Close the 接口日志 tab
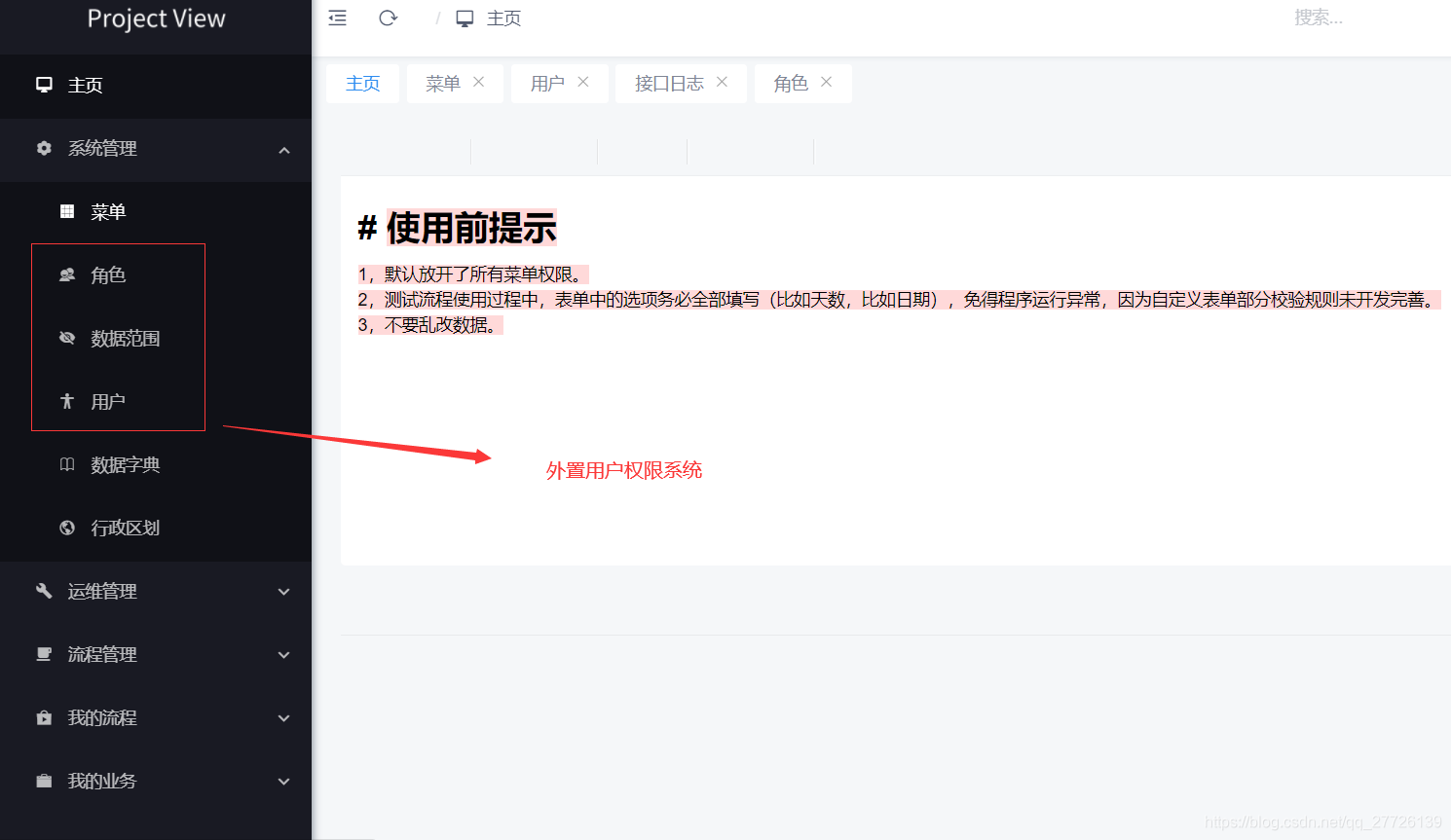 point(723,82)
